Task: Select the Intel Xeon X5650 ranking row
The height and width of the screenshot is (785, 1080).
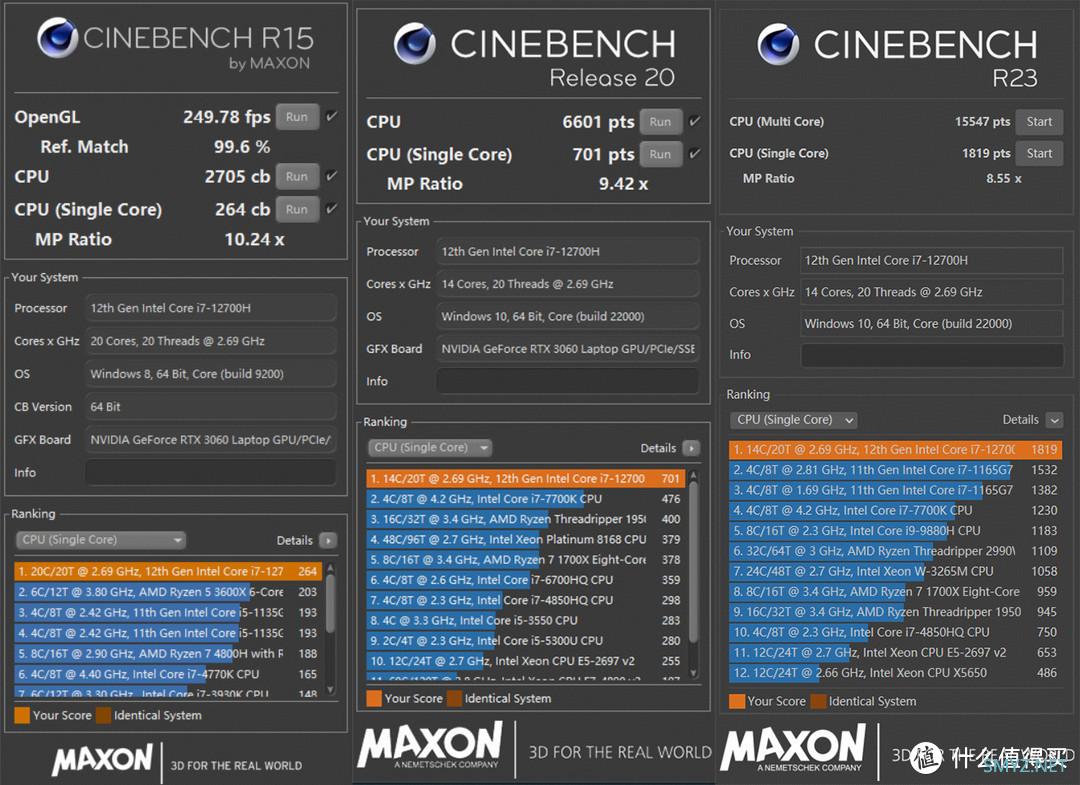Action: point(895,673)
